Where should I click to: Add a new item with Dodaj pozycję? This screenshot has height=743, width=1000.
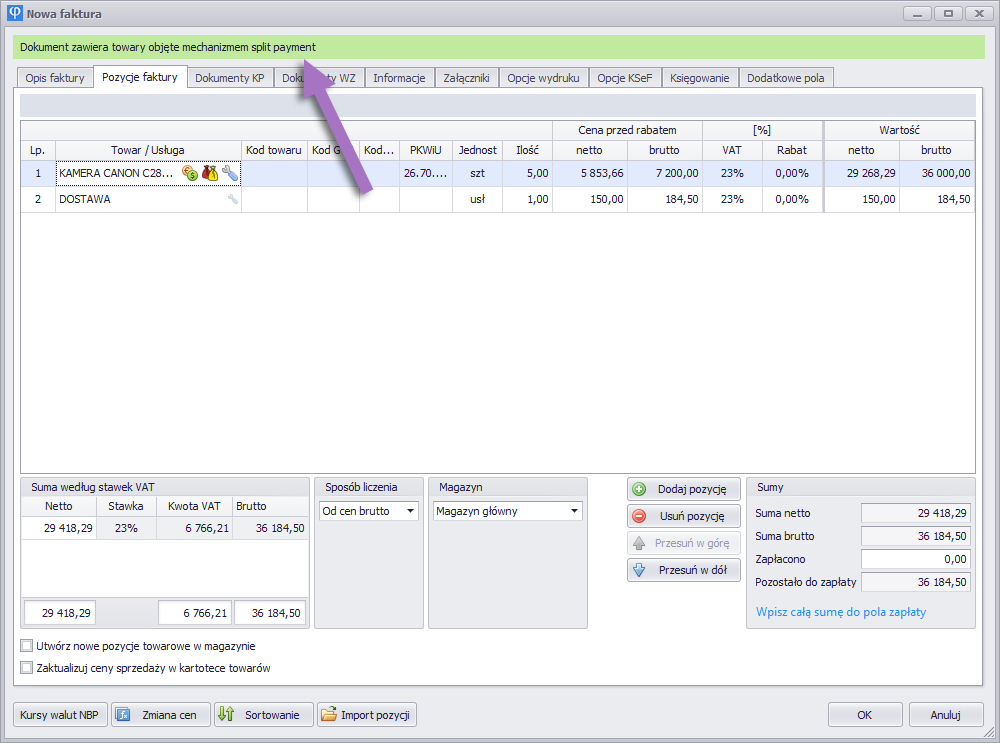684,489
